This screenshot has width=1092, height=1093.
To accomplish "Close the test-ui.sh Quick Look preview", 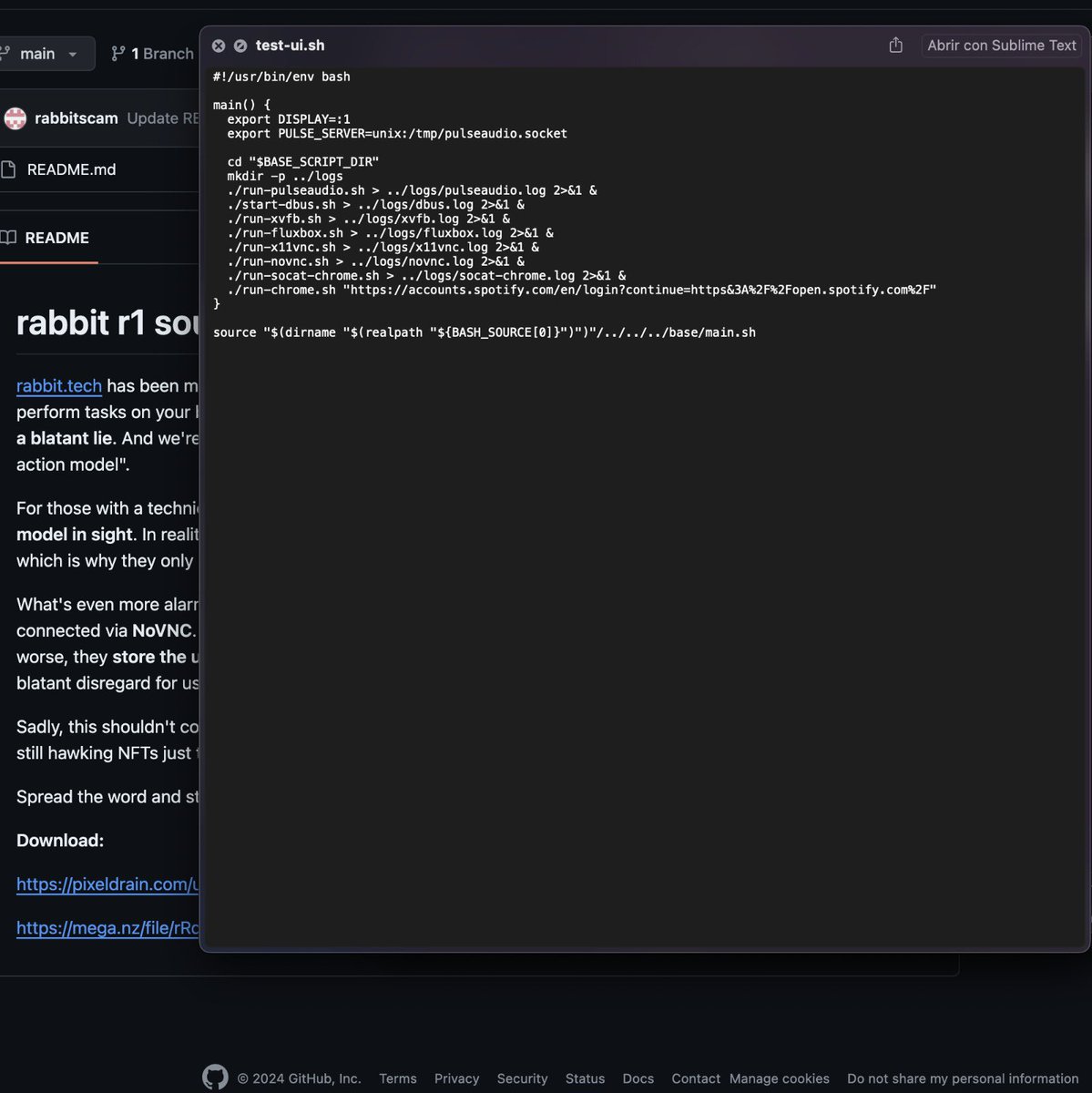I will 219,46.
